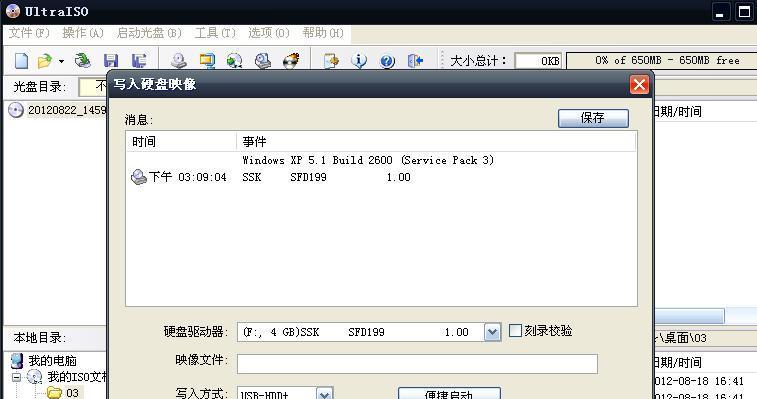The image size is (757, 399).
Task: Enable the 刻录校验 checkbox
Action: click(x=516, y=330)
